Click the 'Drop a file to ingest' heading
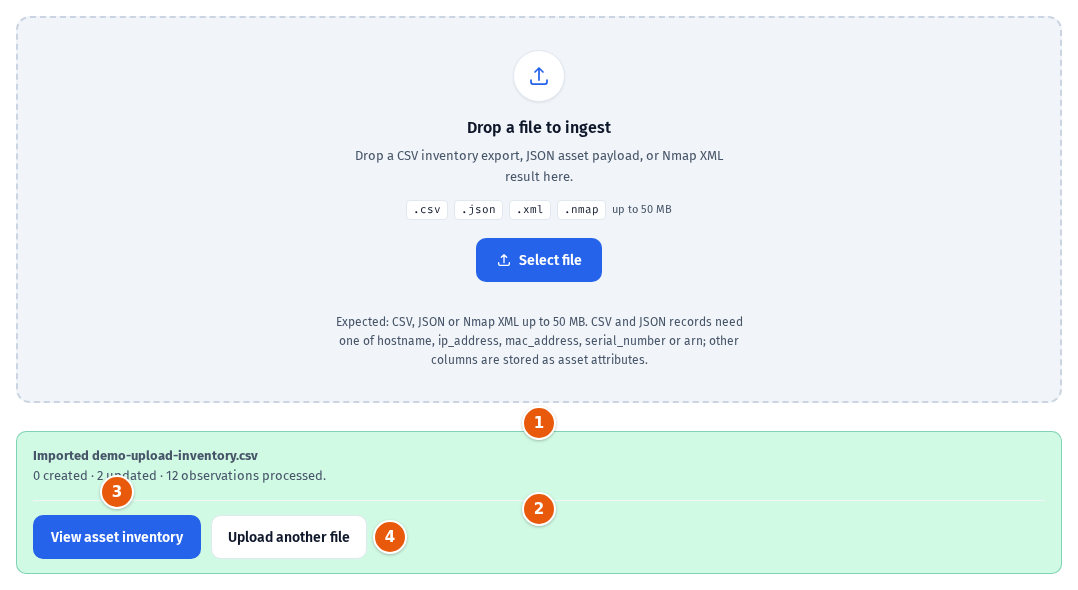Screen dimensions: 1078x590 coord(539,127)
